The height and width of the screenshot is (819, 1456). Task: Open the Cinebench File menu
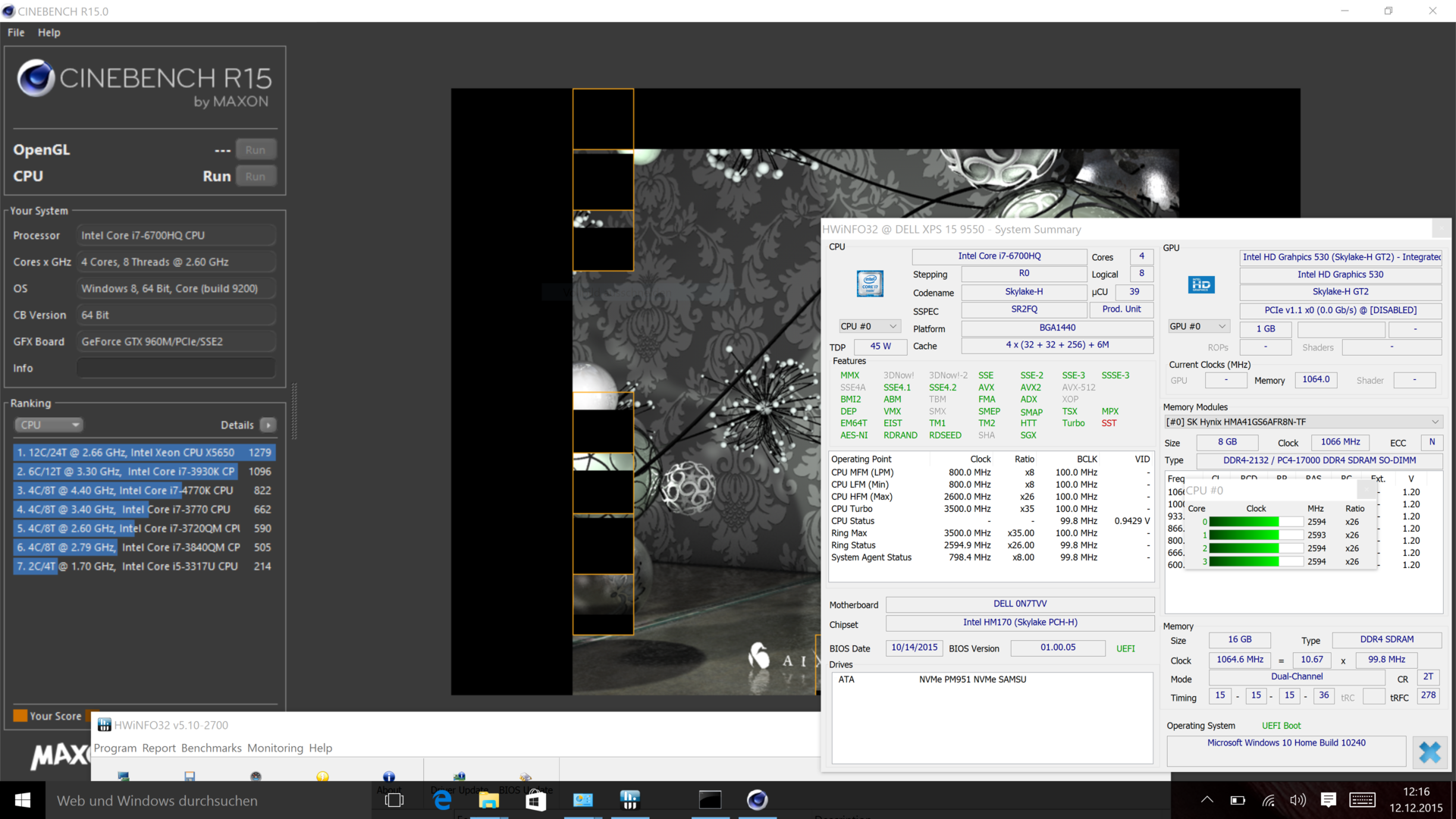(16, 33)
